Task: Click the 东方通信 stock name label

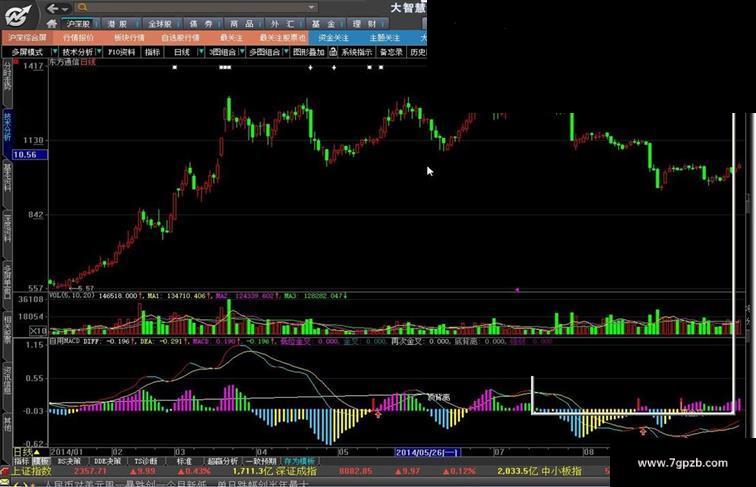Action: point(65,62)
